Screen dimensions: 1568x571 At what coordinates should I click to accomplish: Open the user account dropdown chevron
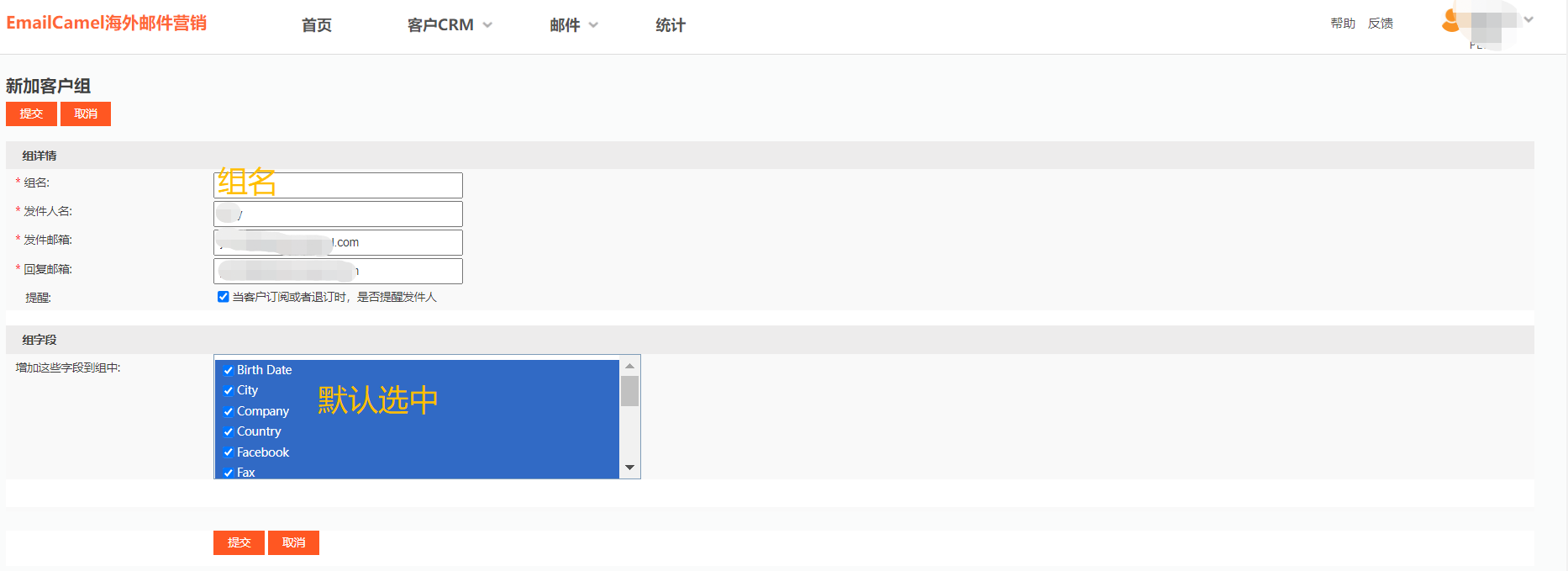tap(1529, 20)
